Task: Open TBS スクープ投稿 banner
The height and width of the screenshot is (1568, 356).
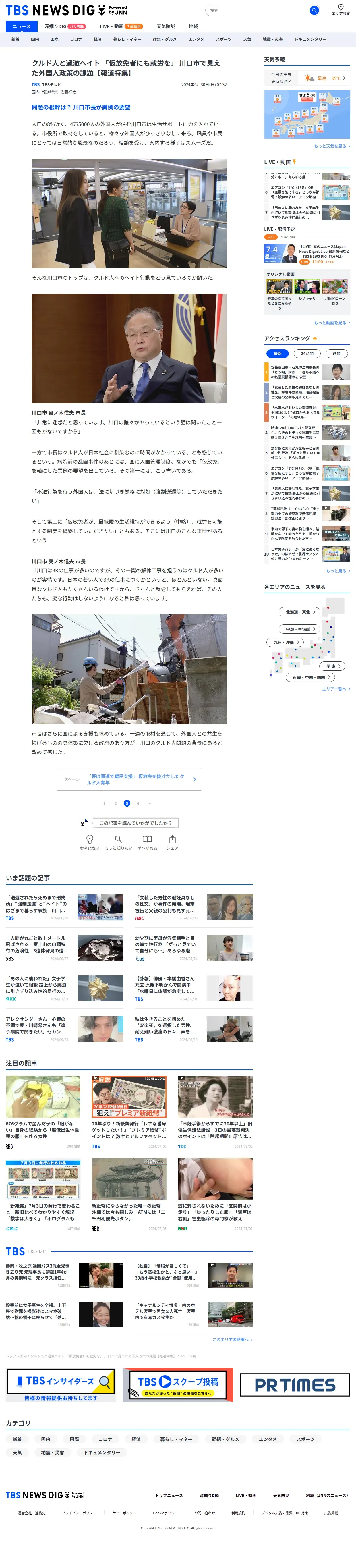Action: click(178, 1385)
